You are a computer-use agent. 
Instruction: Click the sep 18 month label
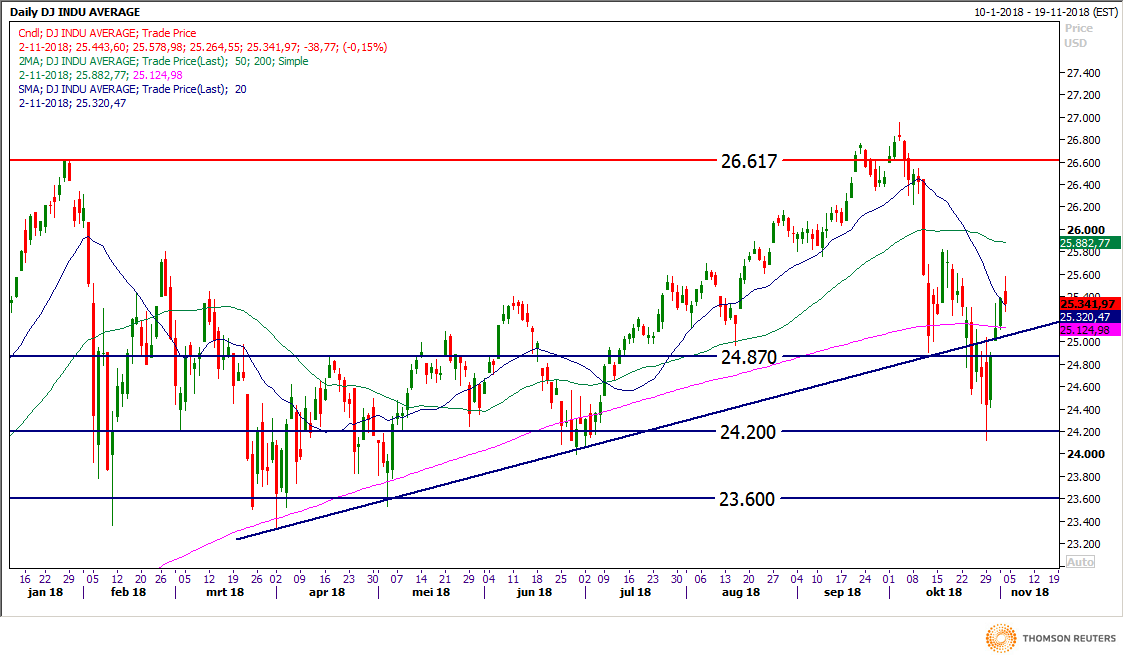pyautogui.click(x=842, y=593)
